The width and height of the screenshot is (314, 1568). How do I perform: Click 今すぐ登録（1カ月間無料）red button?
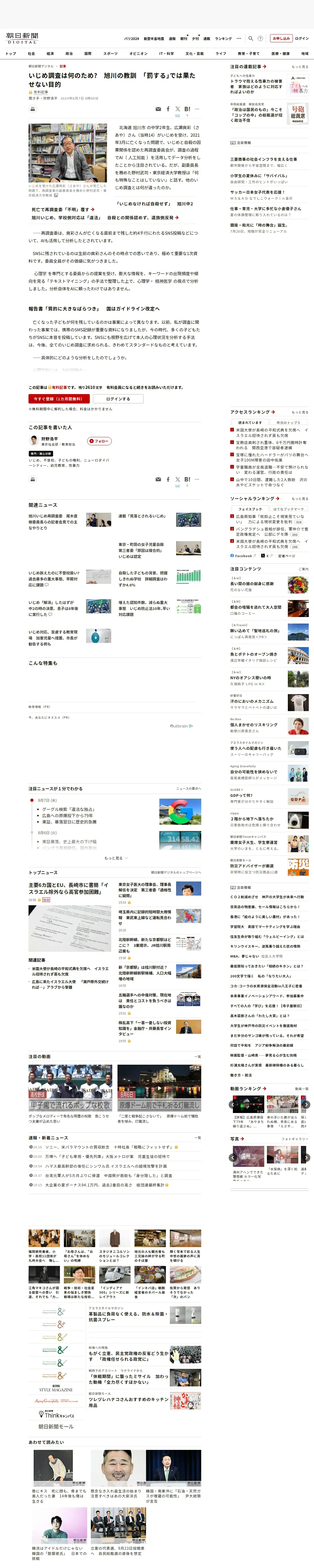click(59, 399)
